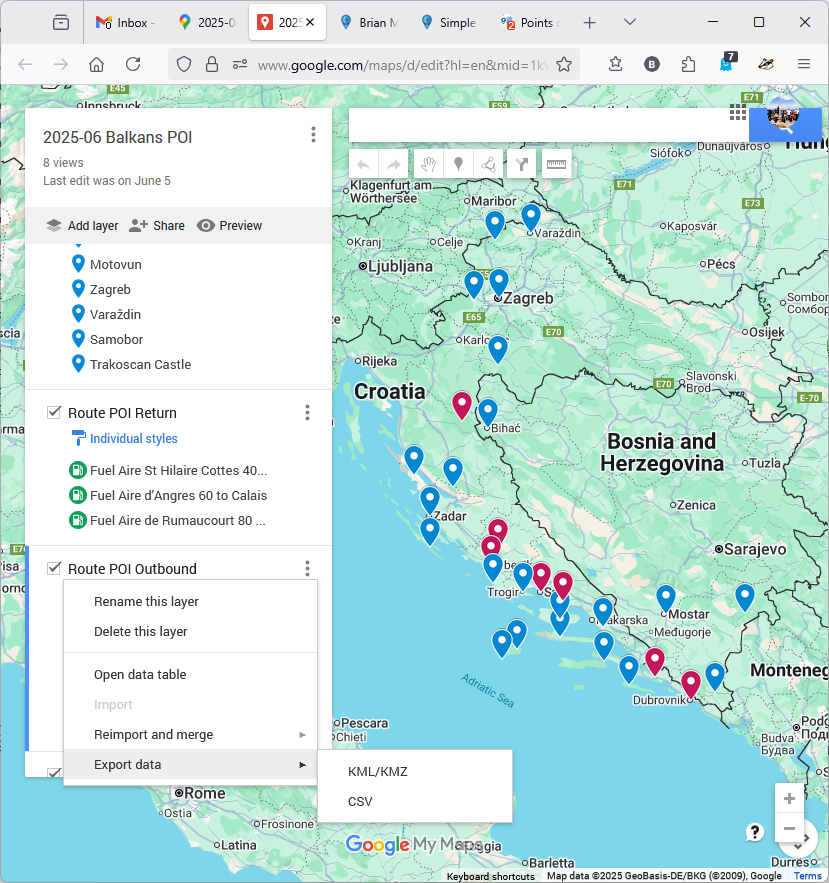Export layer as KML/KMZ
The height and width of the screenshot is (883, 829).
(x=415, y=771)
